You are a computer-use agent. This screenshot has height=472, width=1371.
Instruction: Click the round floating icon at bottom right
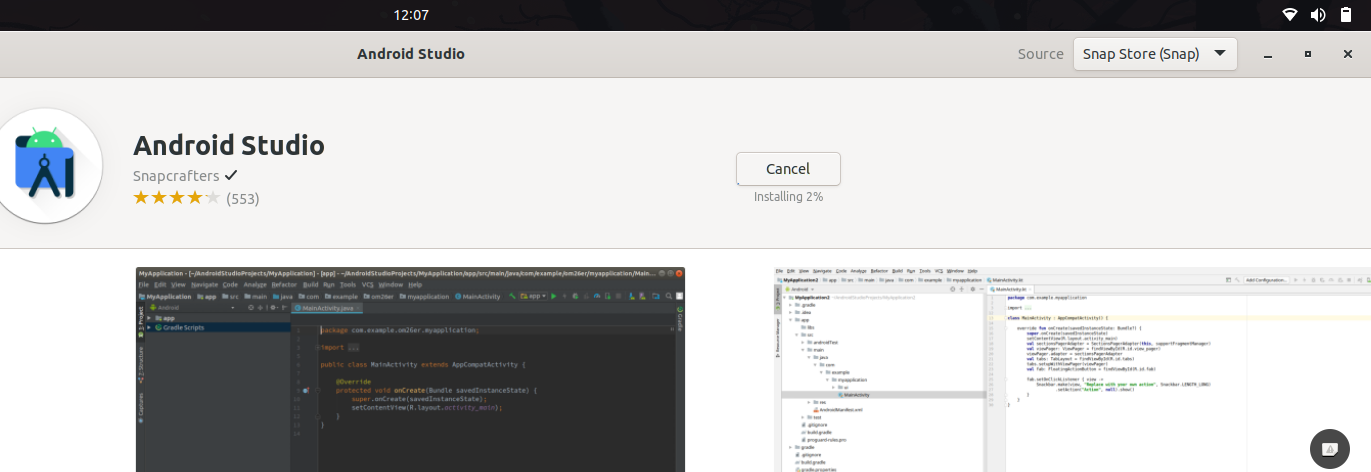(1330, 449)
